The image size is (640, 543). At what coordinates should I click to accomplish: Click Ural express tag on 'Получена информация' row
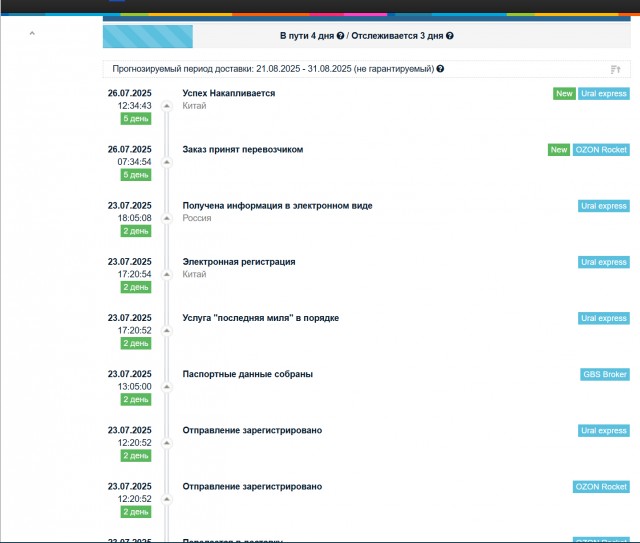[604, 206]
